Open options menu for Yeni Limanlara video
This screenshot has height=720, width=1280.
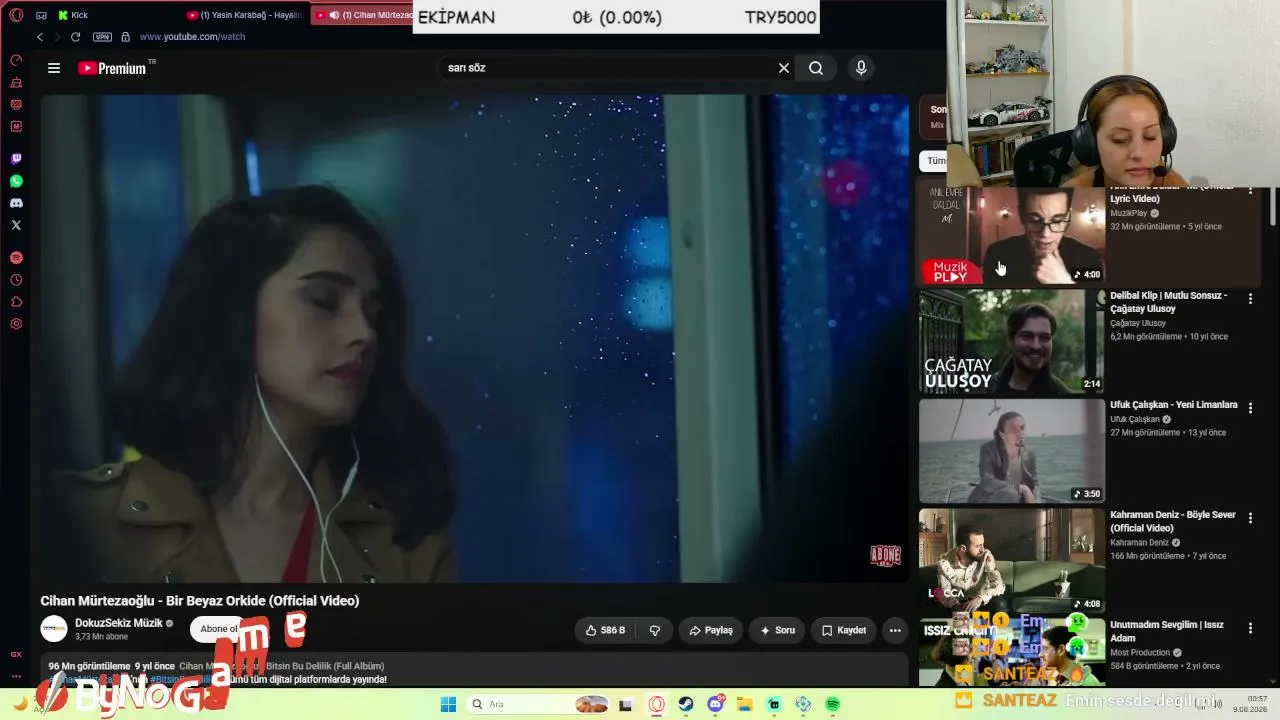click(x=1250, y=408)
